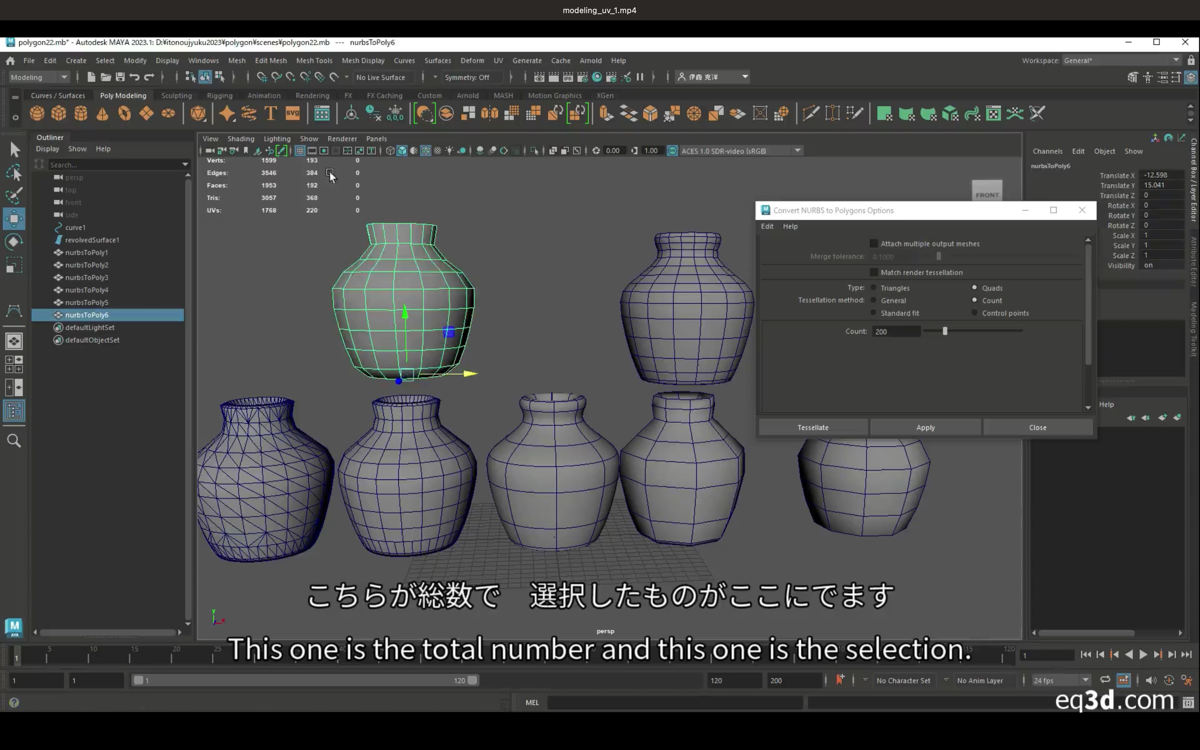Image resolution: width=1200 pixels, height=750 pixels.
Task: Switch to the Sculpting shelf tab
Action: tap(176, 96)
